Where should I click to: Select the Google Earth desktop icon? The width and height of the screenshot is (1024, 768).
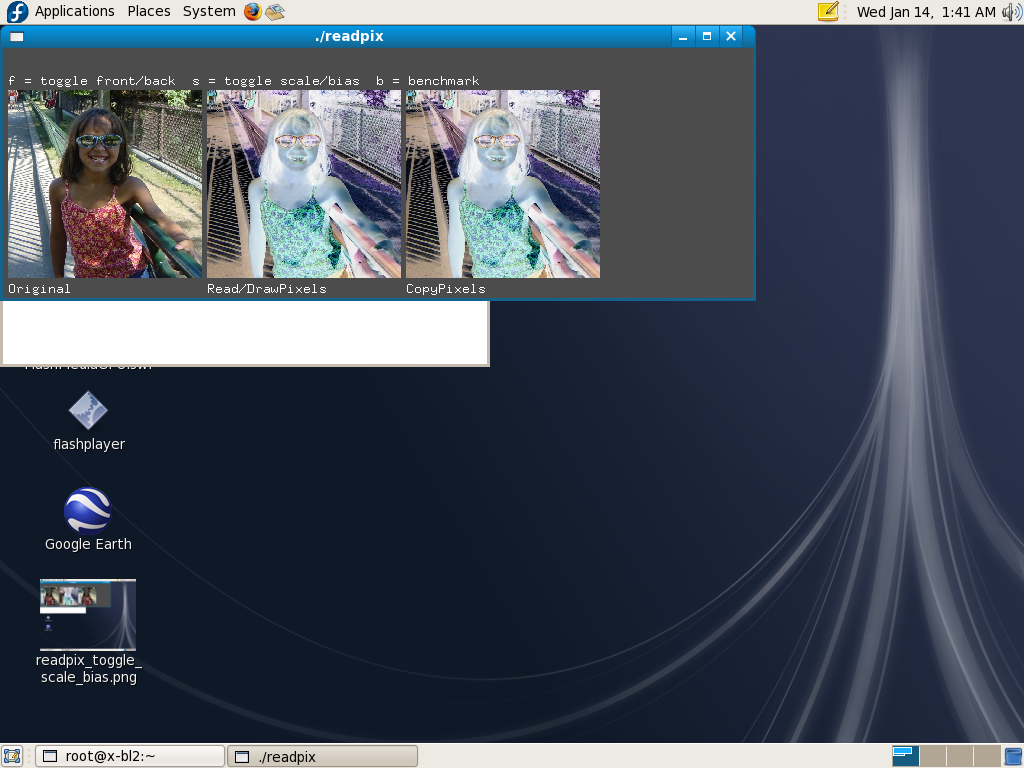pos(87,511)
